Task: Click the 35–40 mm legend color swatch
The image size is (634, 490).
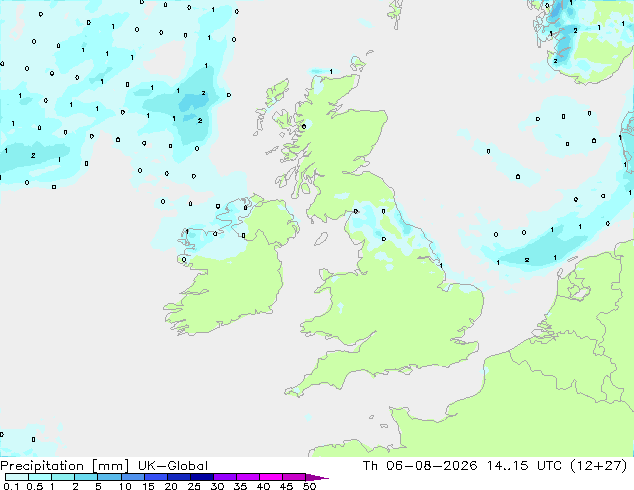Action: click(248, 477)
